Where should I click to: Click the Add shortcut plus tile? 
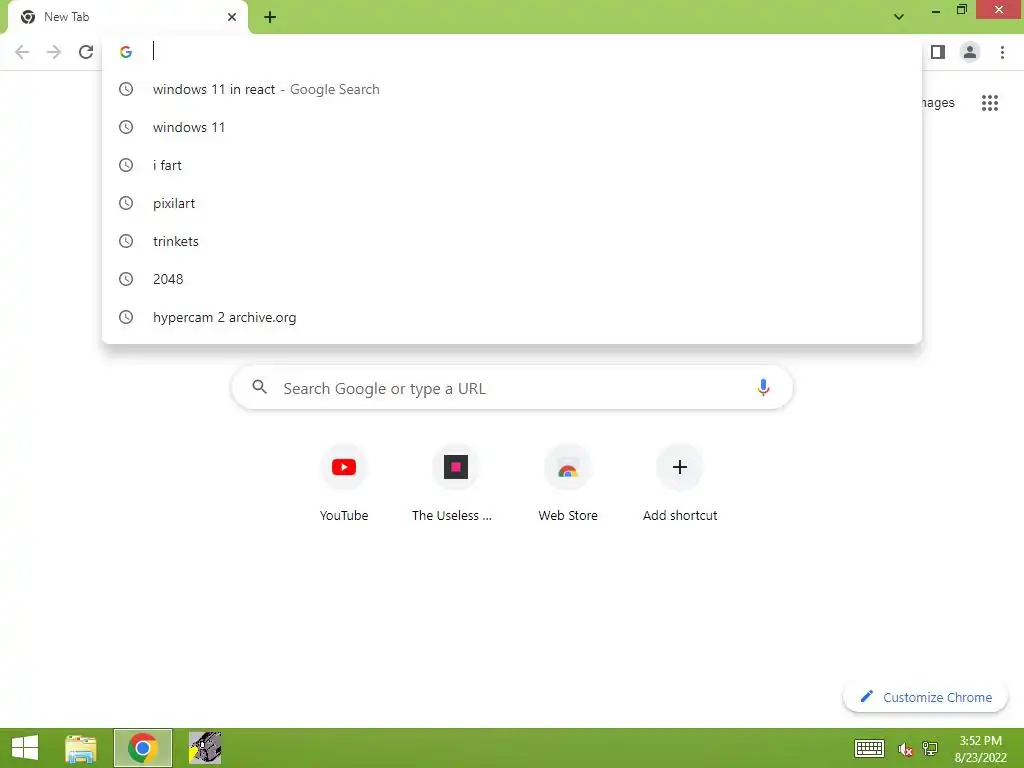pos(680,485)
